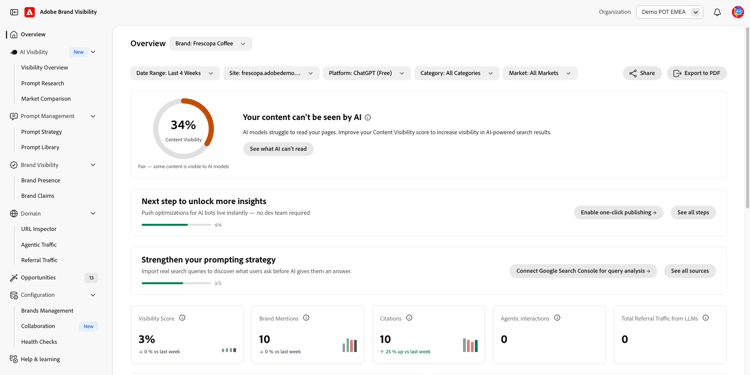The image size is (750, 375).
Task: Collapse the Prompt Management section chevron
Action: click(93, 116)
